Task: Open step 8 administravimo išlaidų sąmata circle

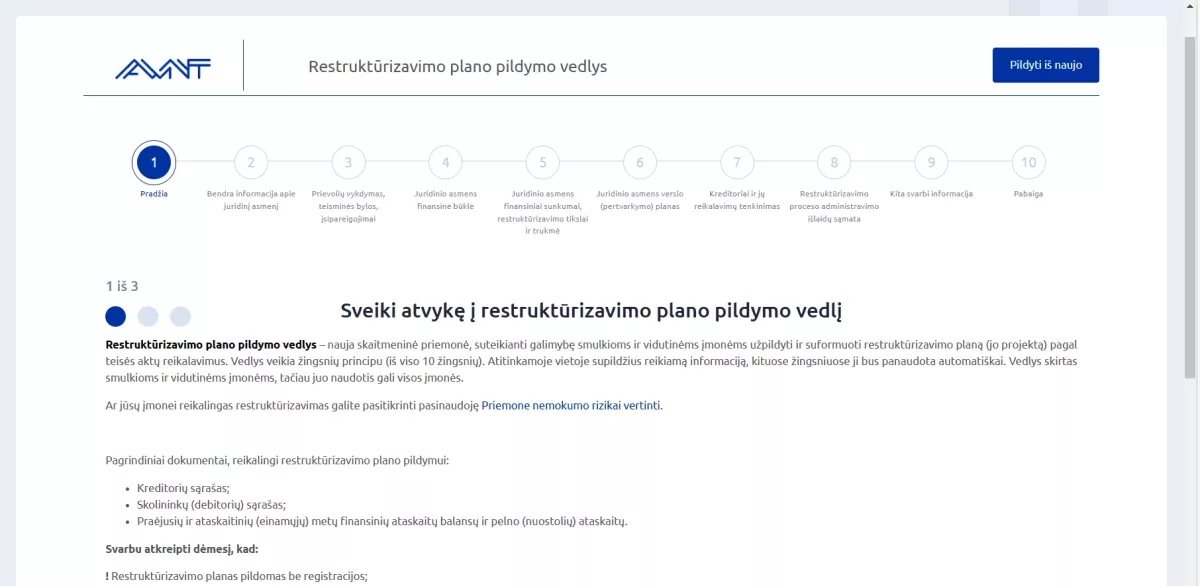Action: click(x=833, y=161)
